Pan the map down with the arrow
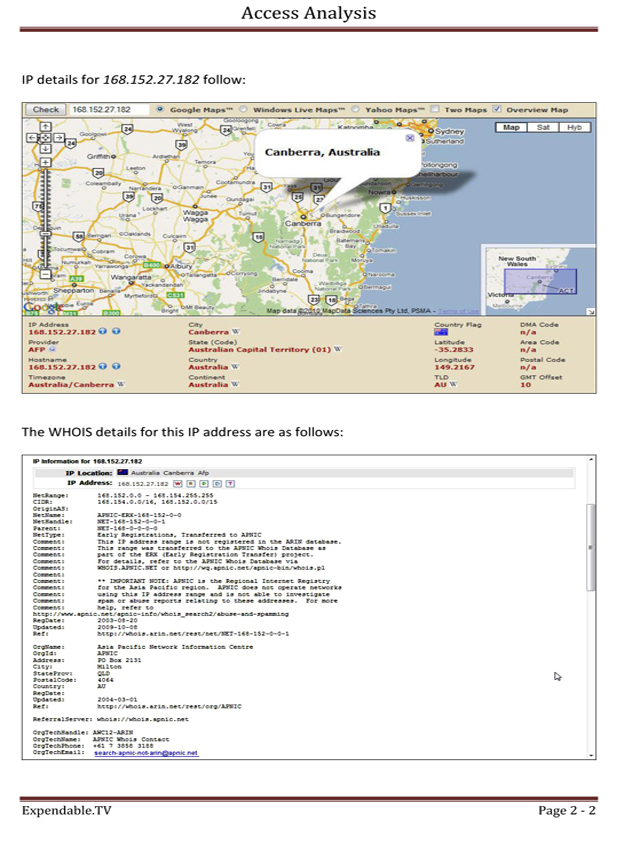 pos(45,148)
